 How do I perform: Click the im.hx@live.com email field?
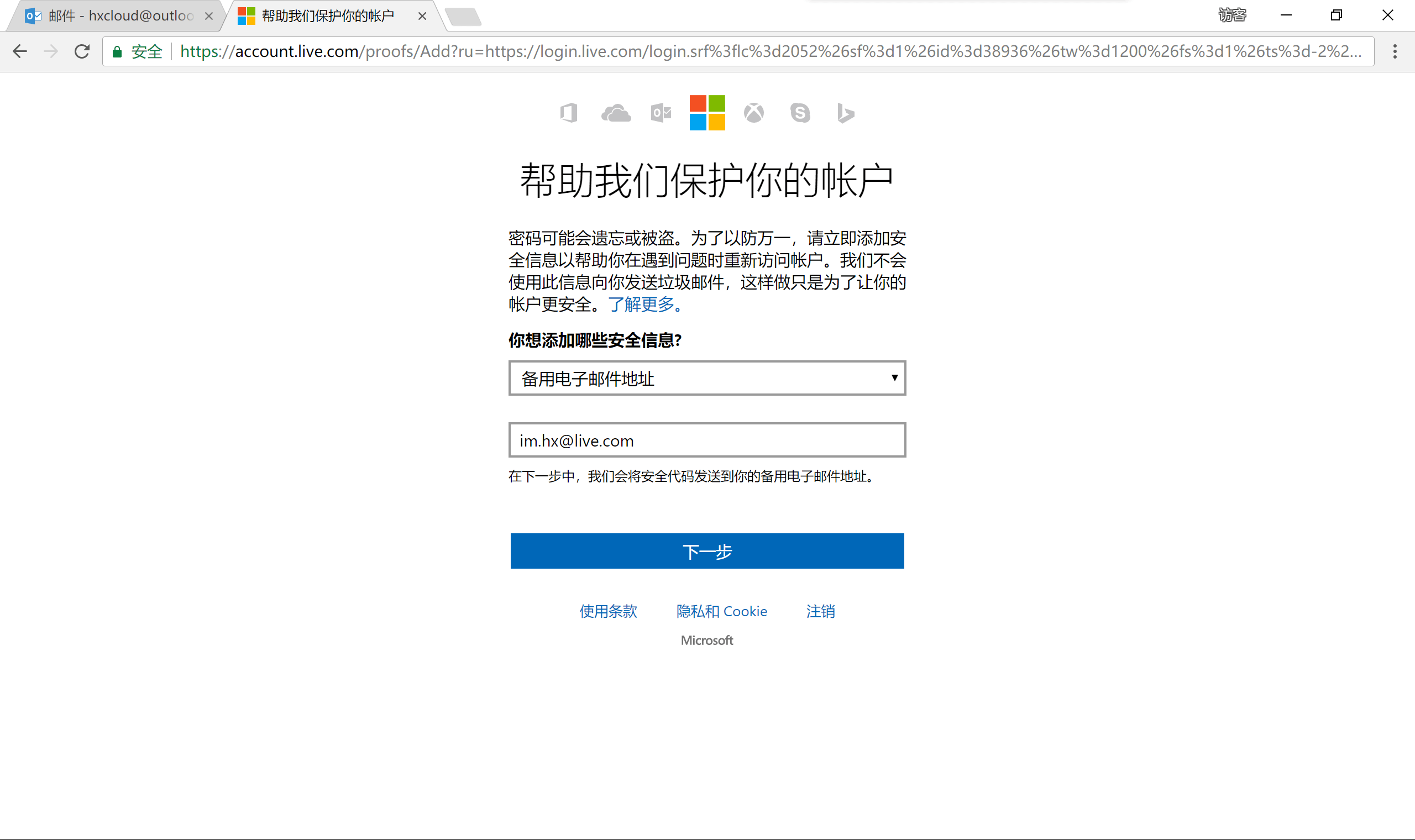707,440
